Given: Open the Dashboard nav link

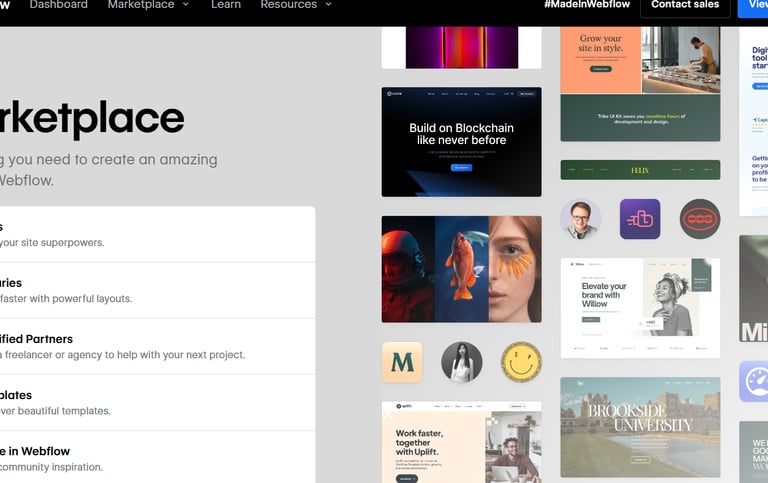Looking at the screenshot, I should pyautogui.click(x=58, y=5).
